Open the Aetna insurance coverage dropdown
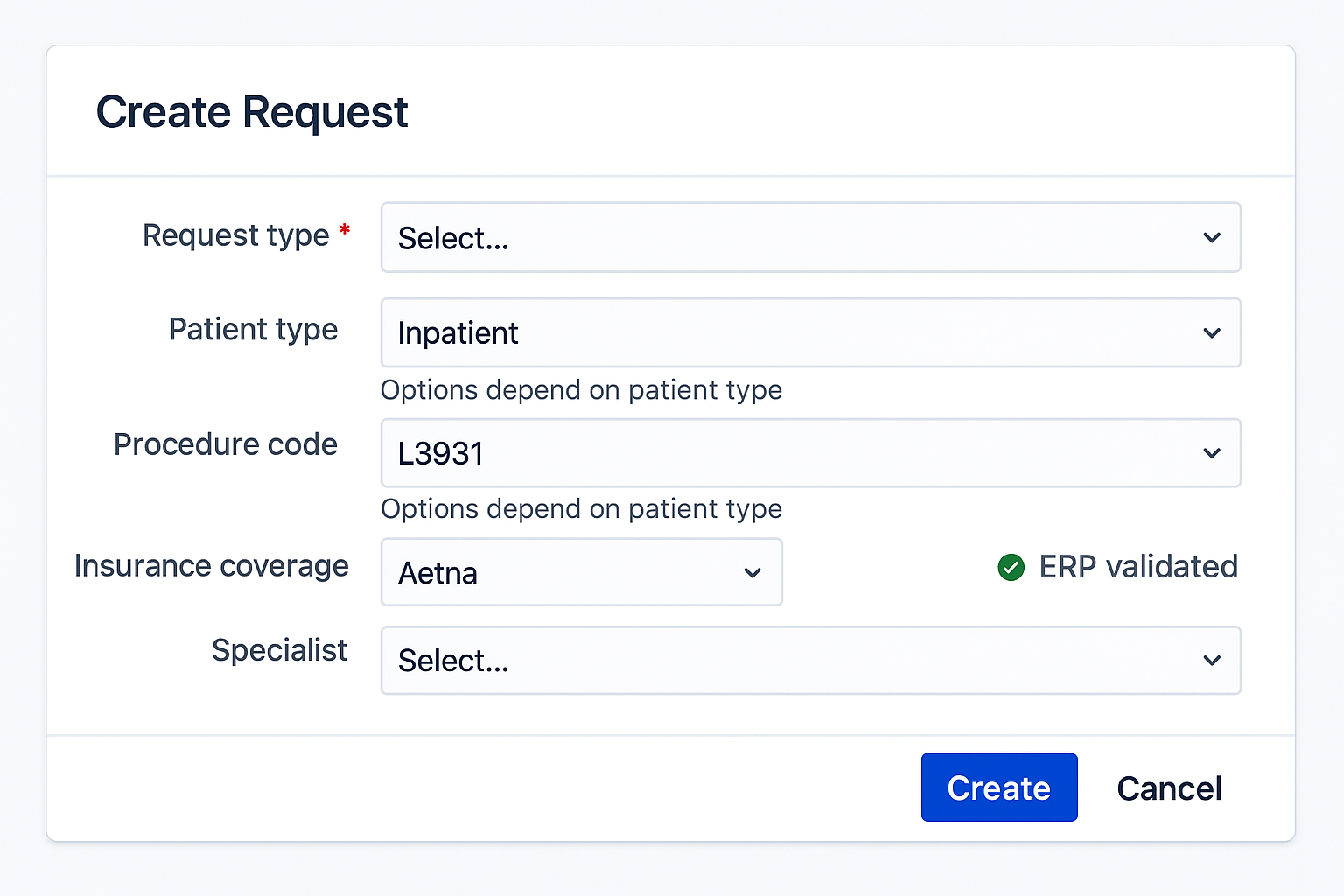Image resolution: width=1344 pixels, height=896 pixels. pyautogui.click(x=560, y=573)
